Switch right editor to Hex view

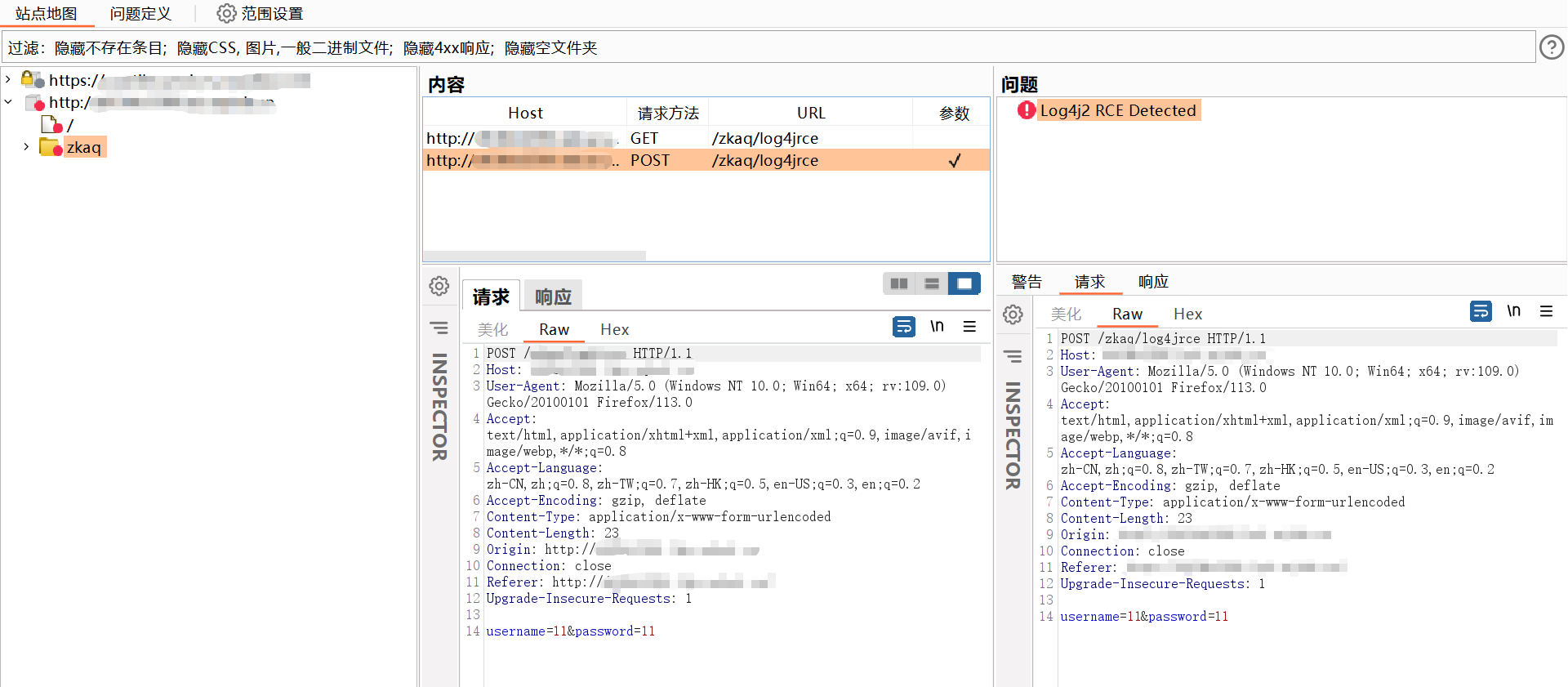click(1188, 314)
